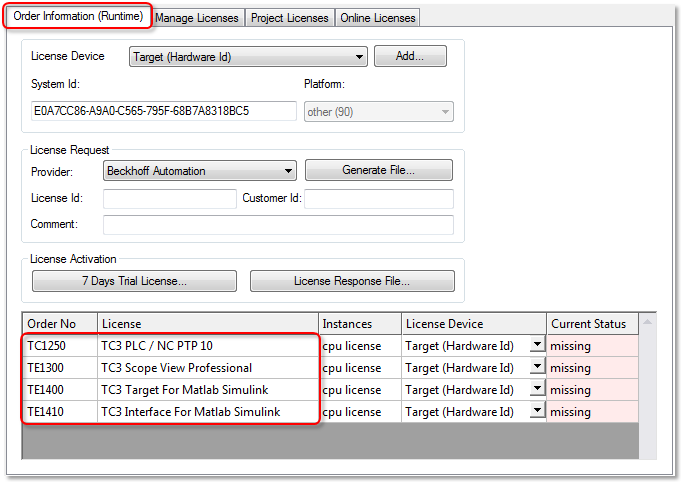Screen dimensions: 681x482
Task: Select the TE1300 order number cell
Action: [60, 368]
